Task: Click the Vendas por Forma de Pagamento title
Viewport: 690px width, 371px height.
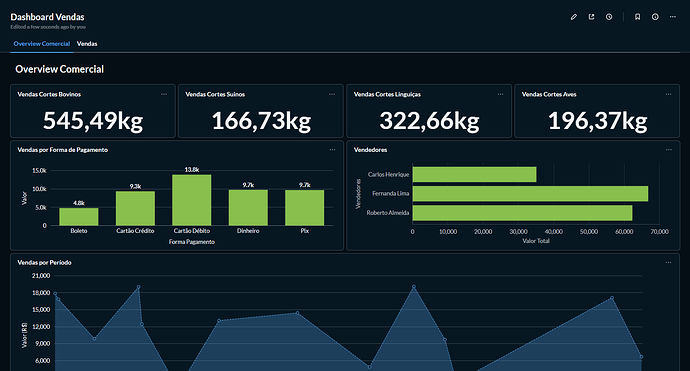Action: (x=62, y=150)
